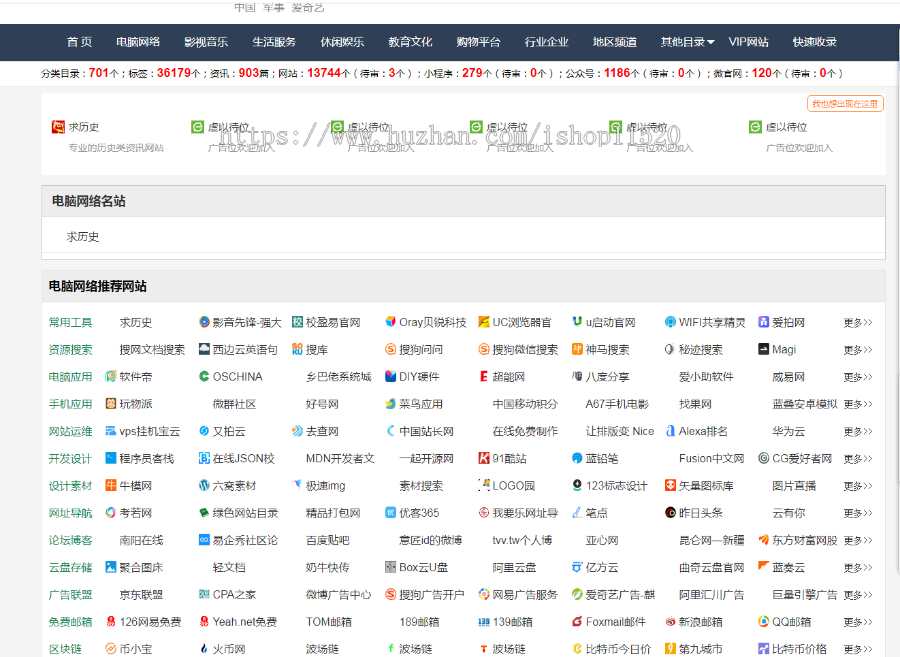The width and height of the screenshot is (900, 657).
Task: Open the 生活服务 nav menu
Action: pyautogui.click(x=274, y=42)
